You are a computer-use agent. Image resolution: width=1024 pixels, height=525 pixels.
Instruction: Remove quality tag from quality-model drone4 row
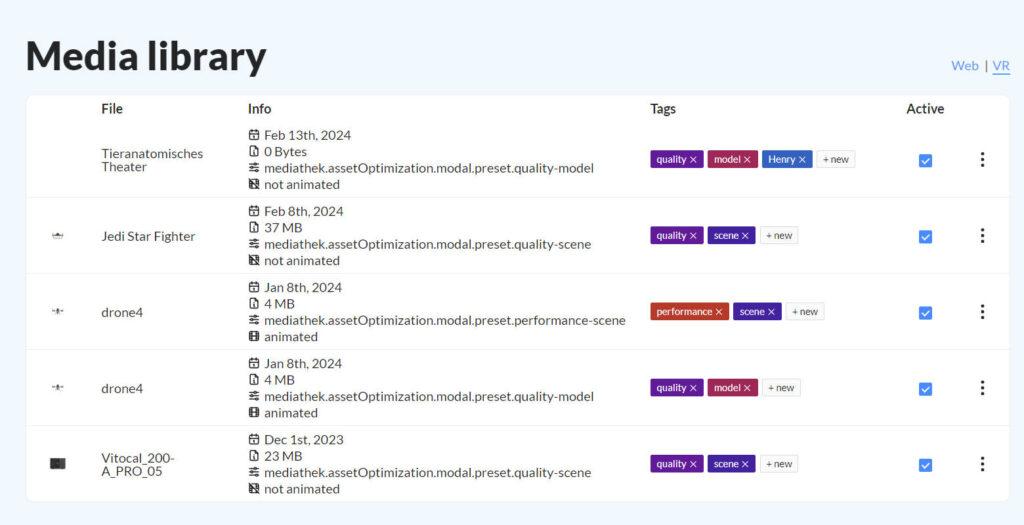click(x=693, y=388)
